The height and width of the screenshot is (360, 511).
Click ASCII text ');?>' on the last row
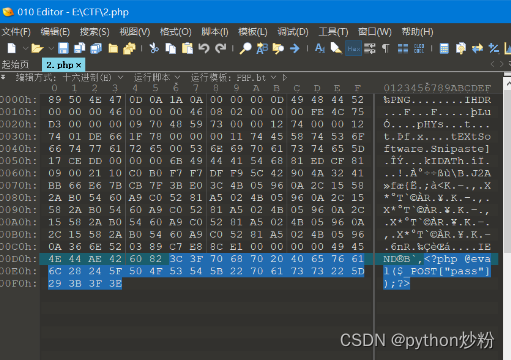(396, 283)
